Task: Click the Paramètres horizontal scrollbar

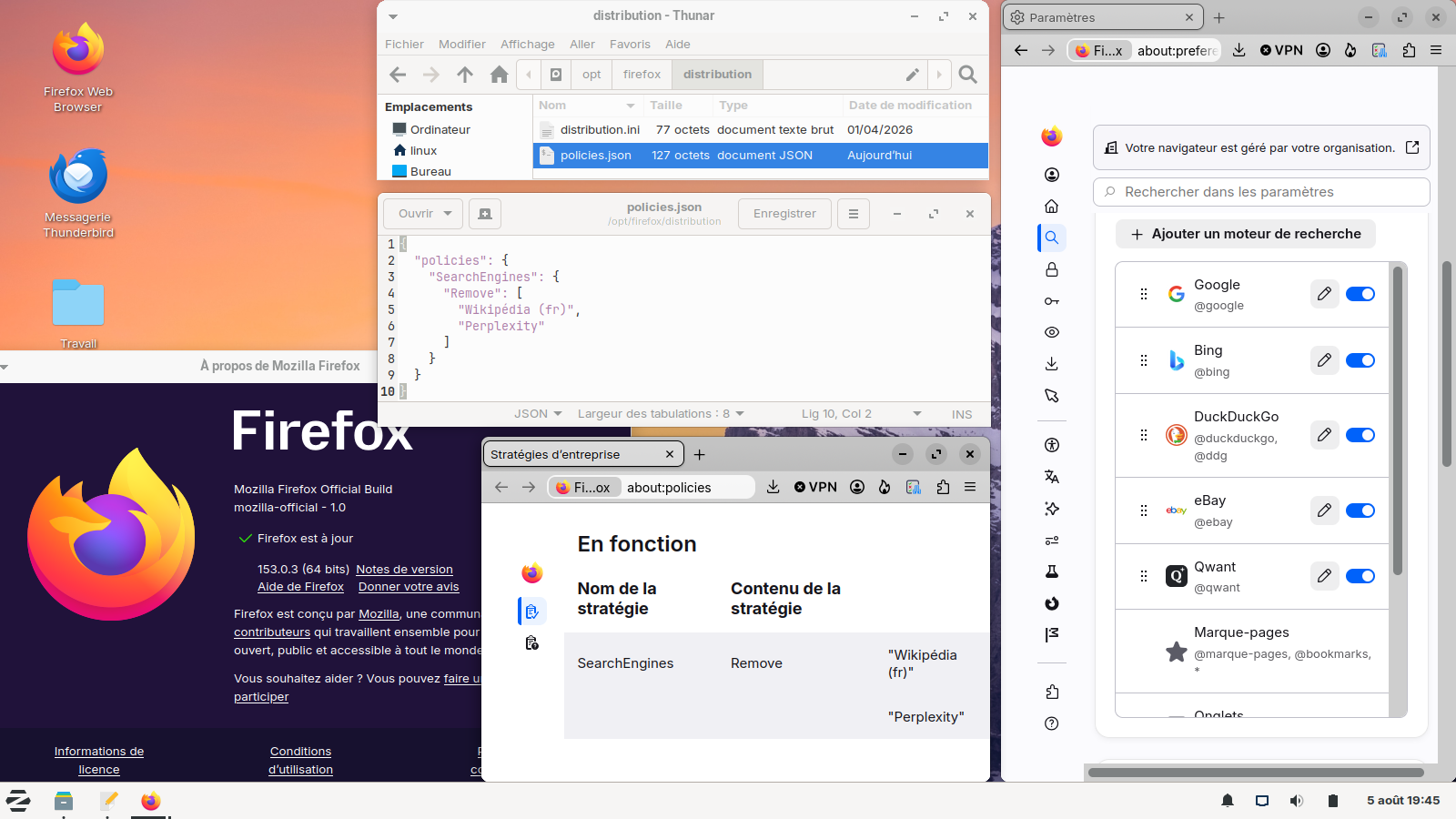Action: (1256, 773)
